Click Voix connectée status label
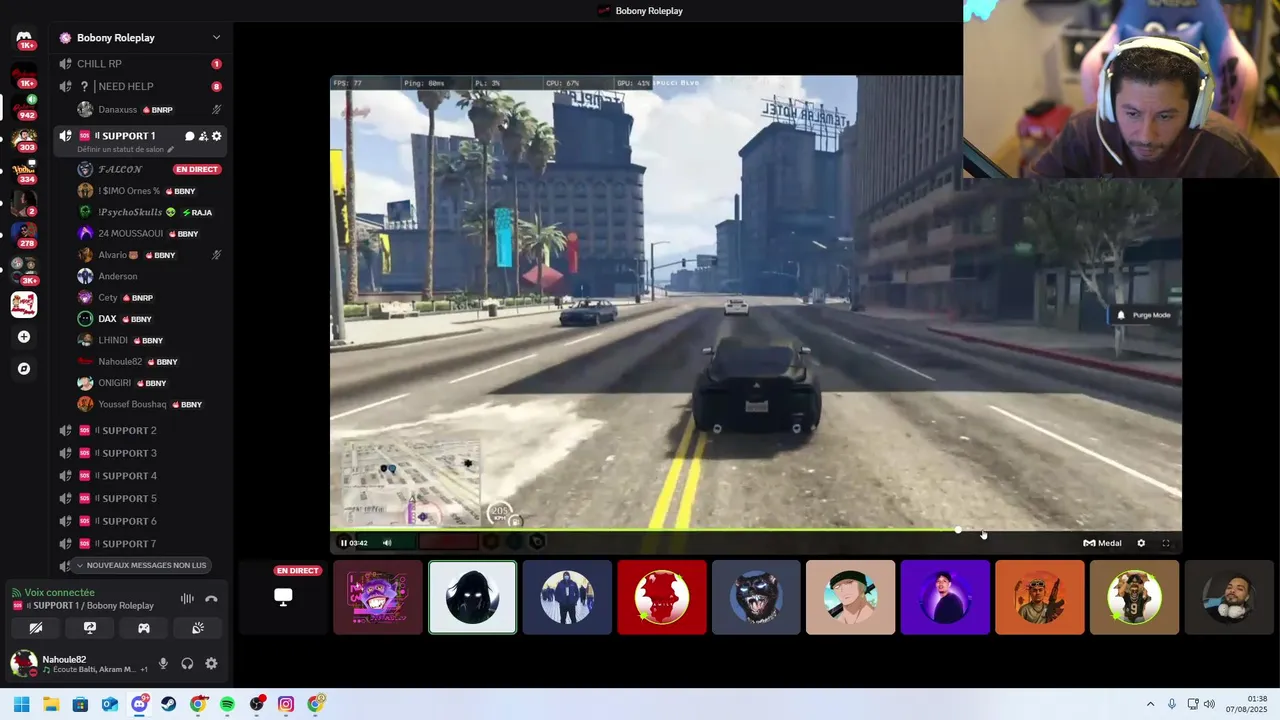1280x720 pixels. 60,592
